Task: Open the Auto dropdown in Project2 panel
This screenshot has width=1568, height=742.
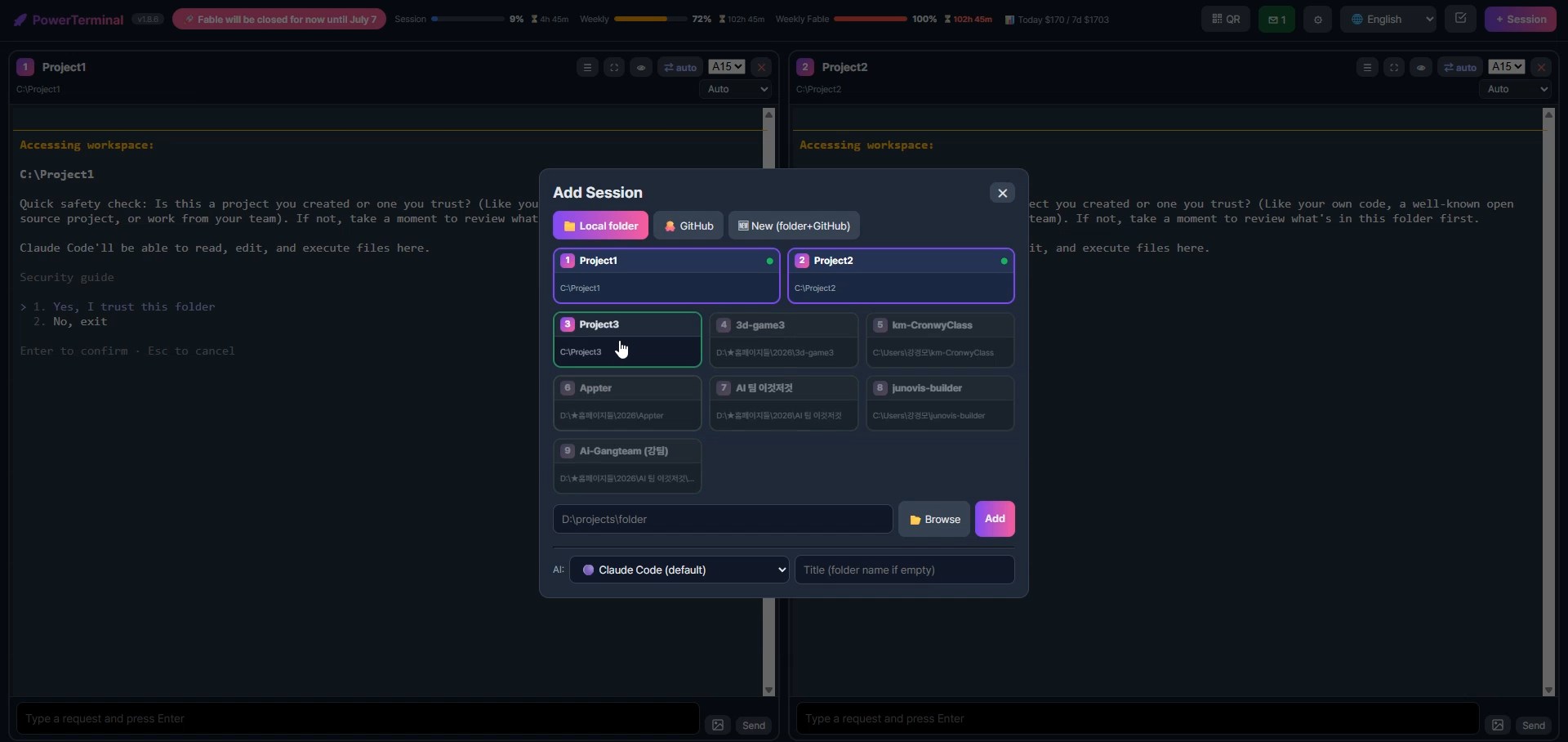Action: coord(1515,89)
